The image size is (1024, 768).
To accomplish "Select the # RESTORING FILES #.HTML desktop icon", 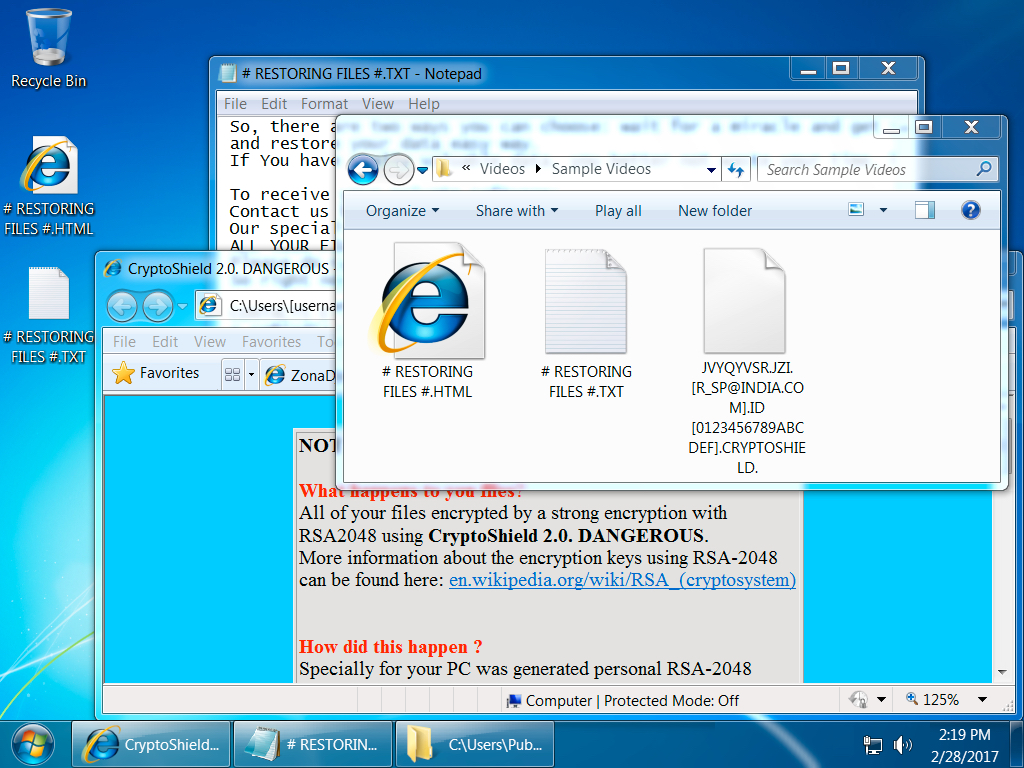I will coord(48,186).
